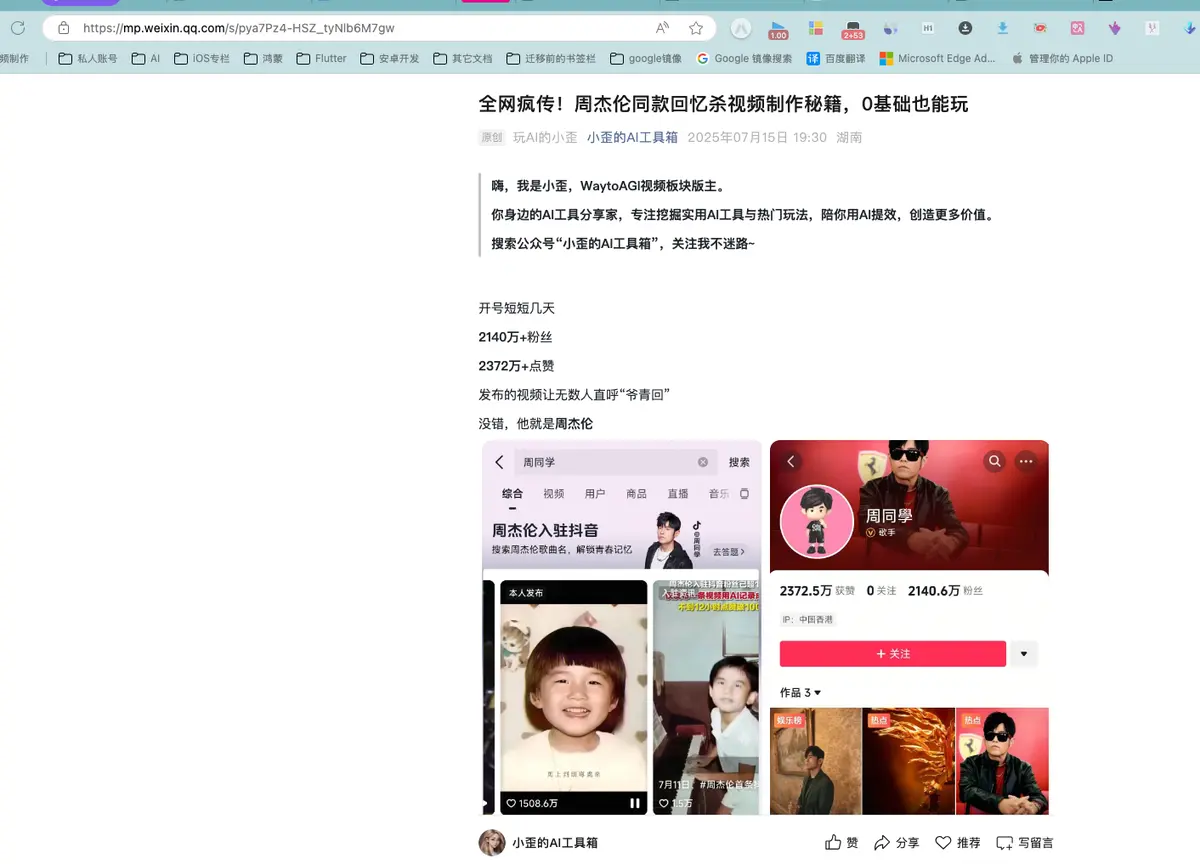Open the 迁移前的书签栏 bookmark folder
1200x864 pixels.
pyautogui.click(x=551, y=59)
